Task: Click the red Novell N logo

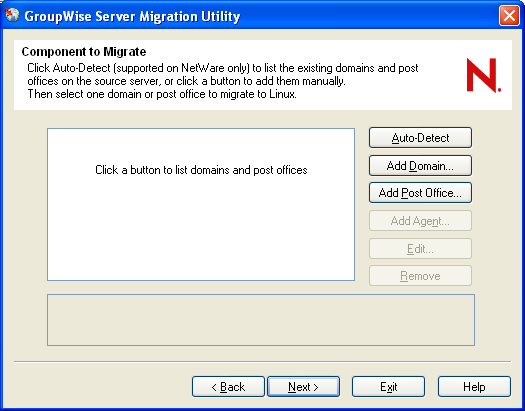Action: click(x=483, y=75)
